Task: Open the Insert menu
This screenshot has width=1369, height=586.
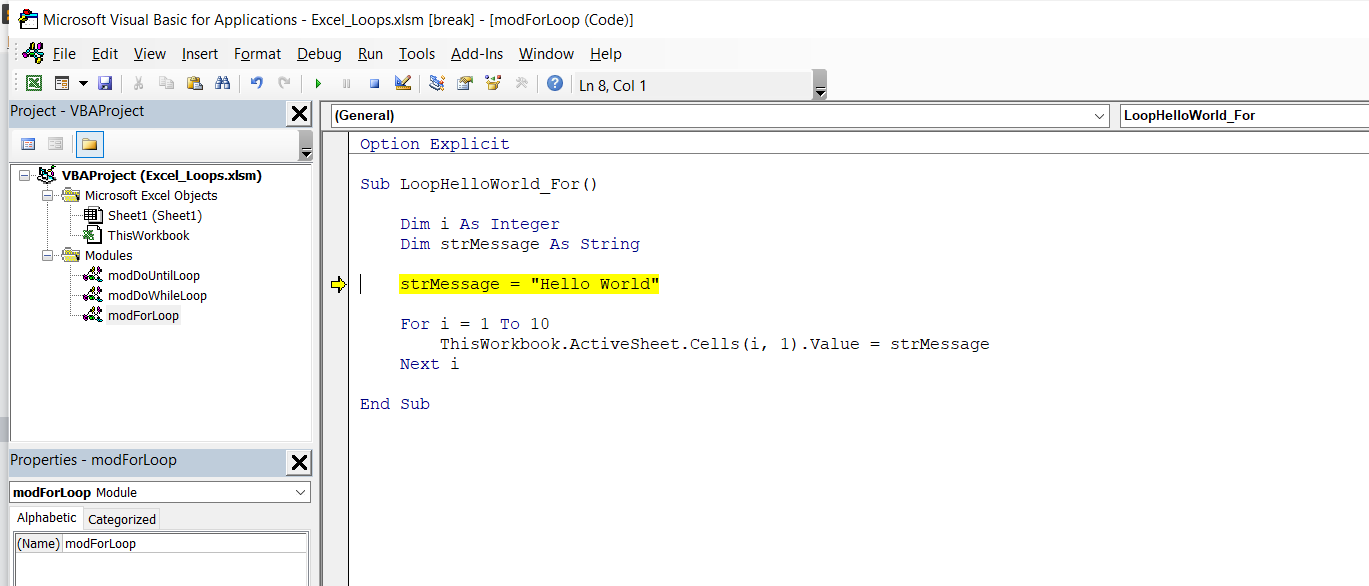Action: pos(200,54)
